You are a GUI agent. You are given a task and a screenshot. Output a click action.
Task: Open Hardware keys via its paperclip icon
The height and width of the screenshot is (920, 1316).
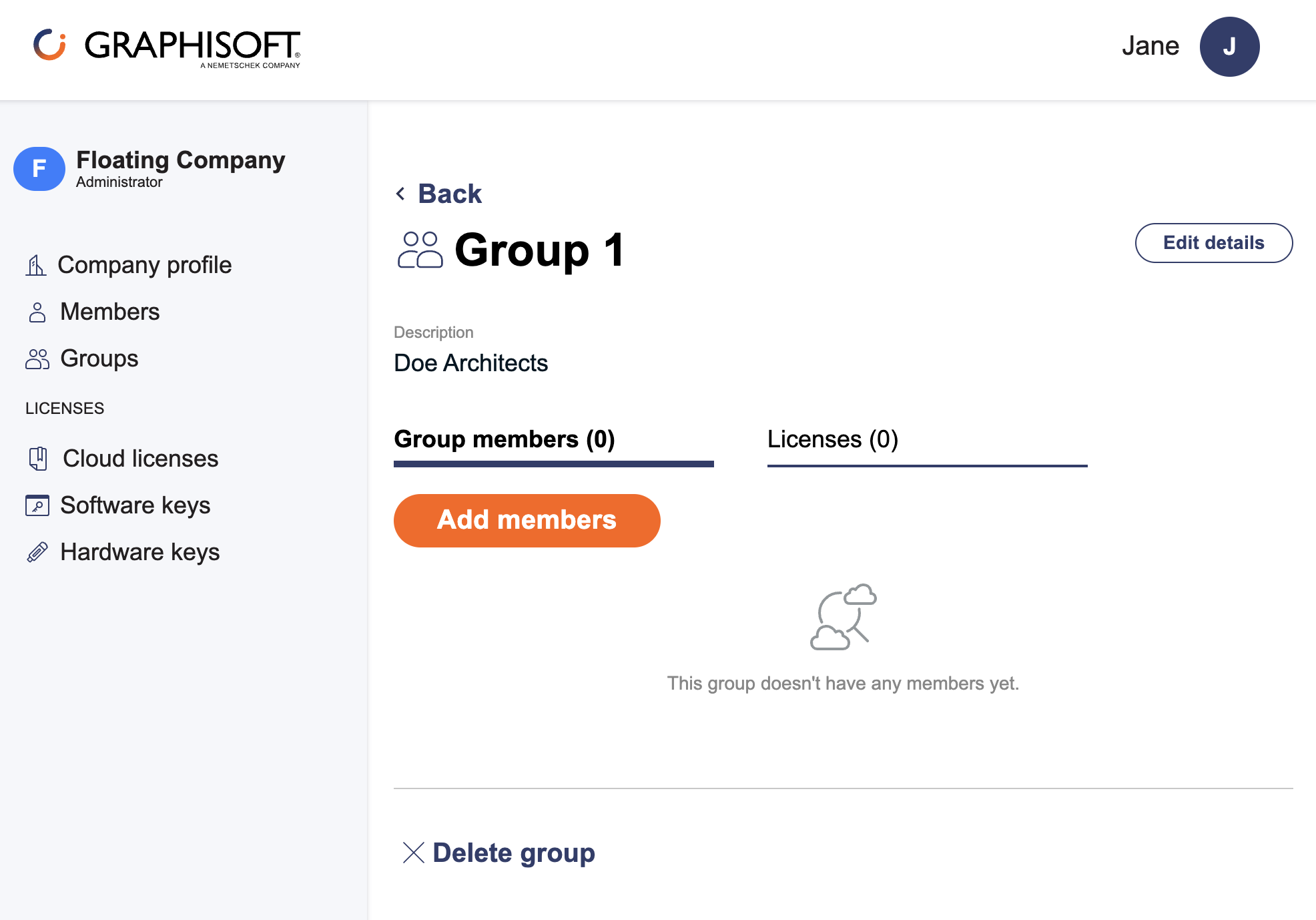pyautogui.click(x=38, y=551)
